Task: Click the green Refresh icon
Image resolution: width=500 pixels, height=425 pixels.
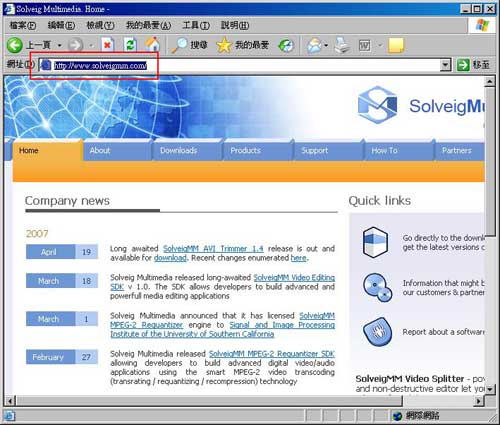Action: tap(130, 45)
